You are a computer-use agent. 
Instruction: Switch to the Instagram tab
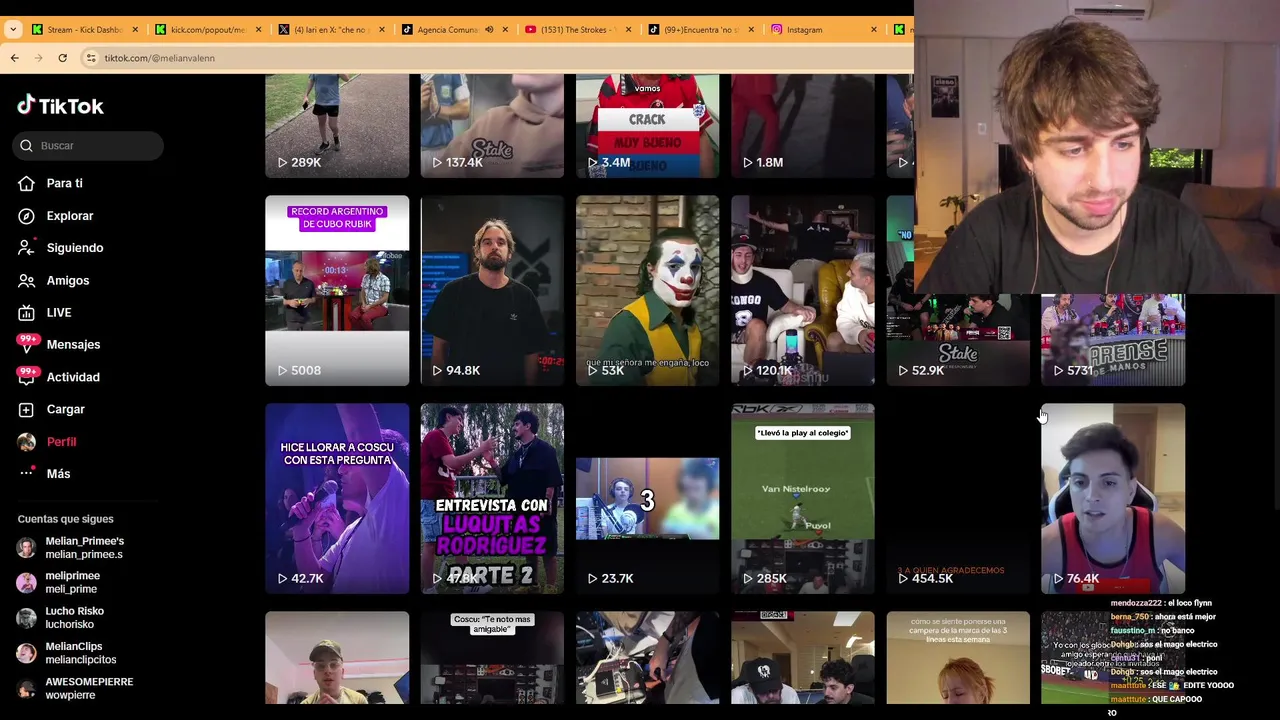pyautogui.click(x=825, y=30)
